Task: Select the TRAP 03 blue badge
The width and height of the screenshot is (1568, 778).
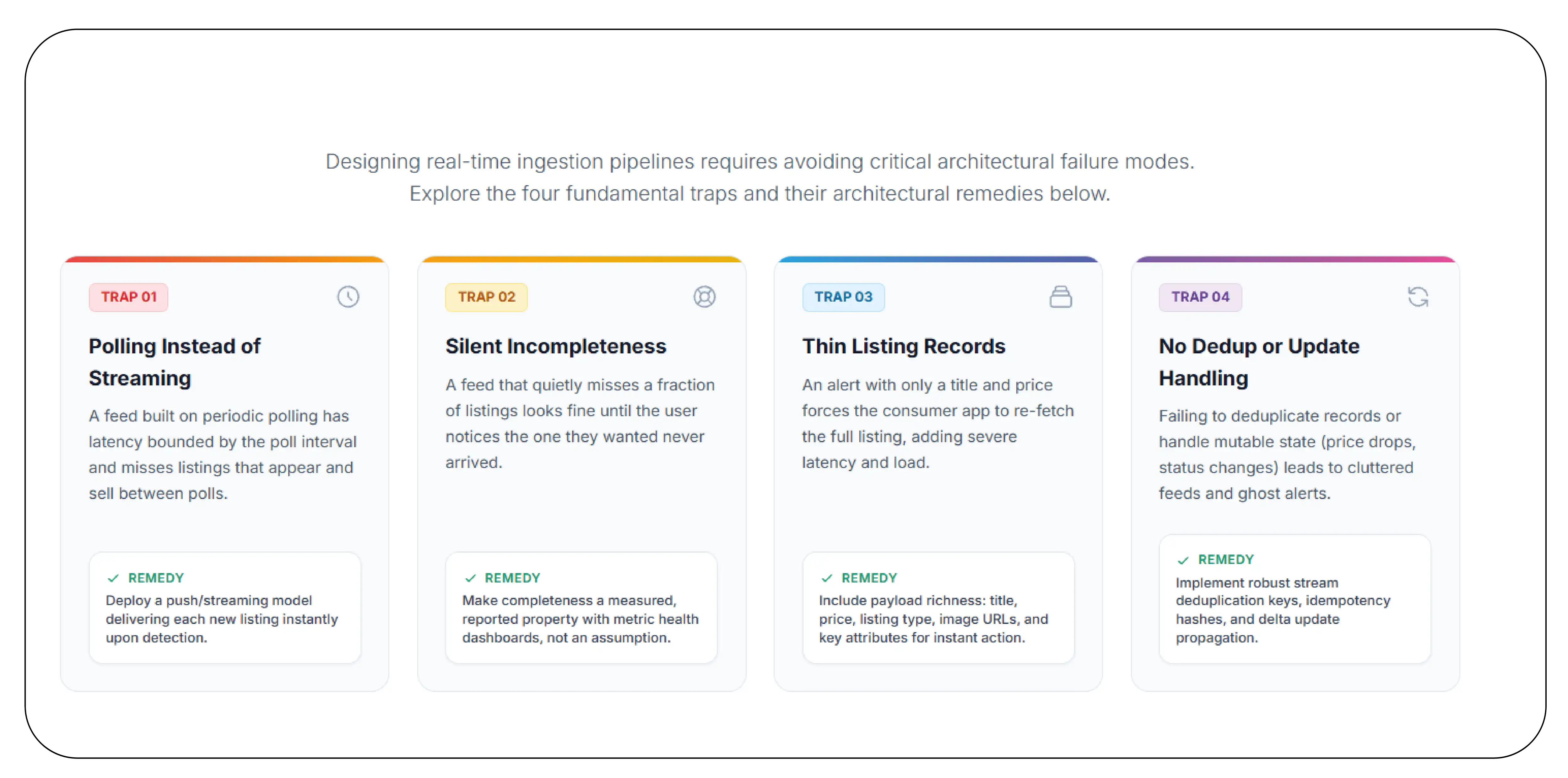Action: click(x=843, y=297)
